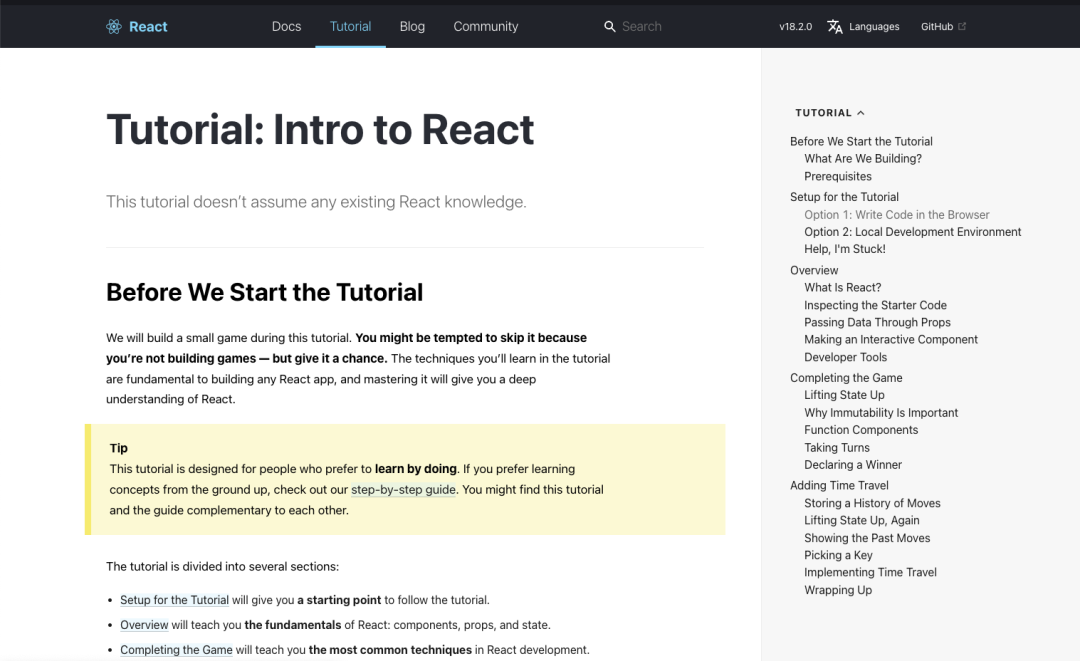This screenshot has height=661, width=1080.
Task: Click the React wordmark in header
Action: (148, 26)
